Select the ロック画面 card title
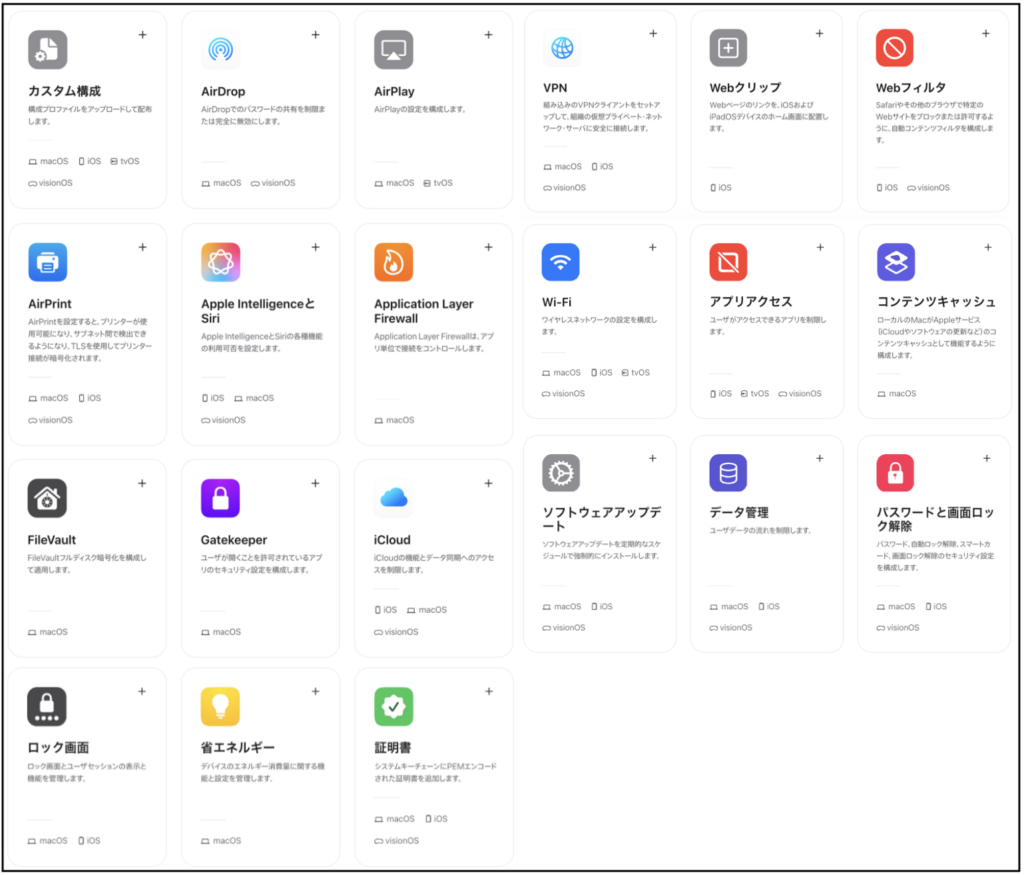Screen dimensions: 1024x875 [58, 748]
